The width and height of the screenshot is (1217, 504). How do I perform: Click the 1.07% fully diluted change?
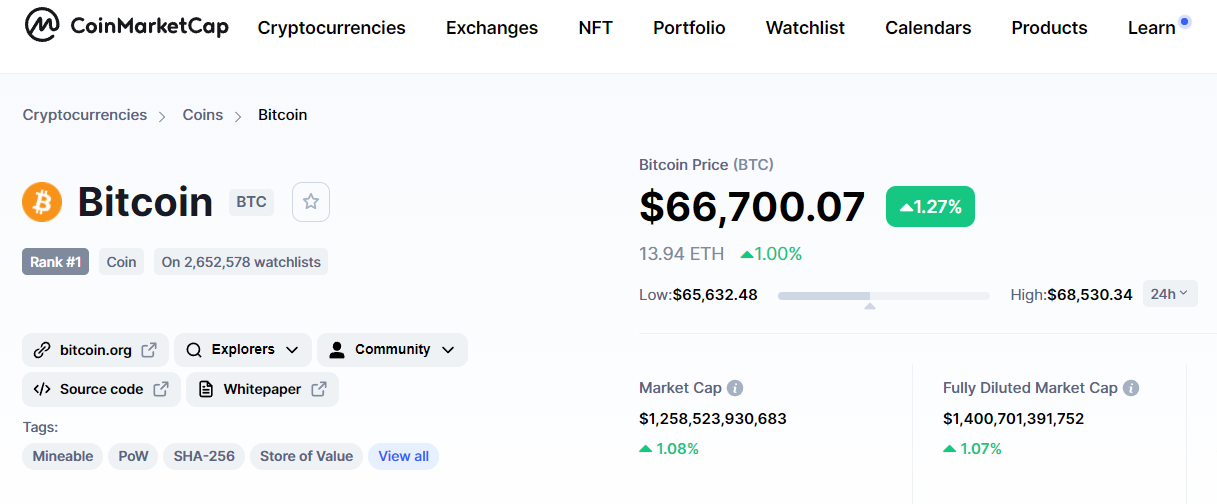[973, 449]
